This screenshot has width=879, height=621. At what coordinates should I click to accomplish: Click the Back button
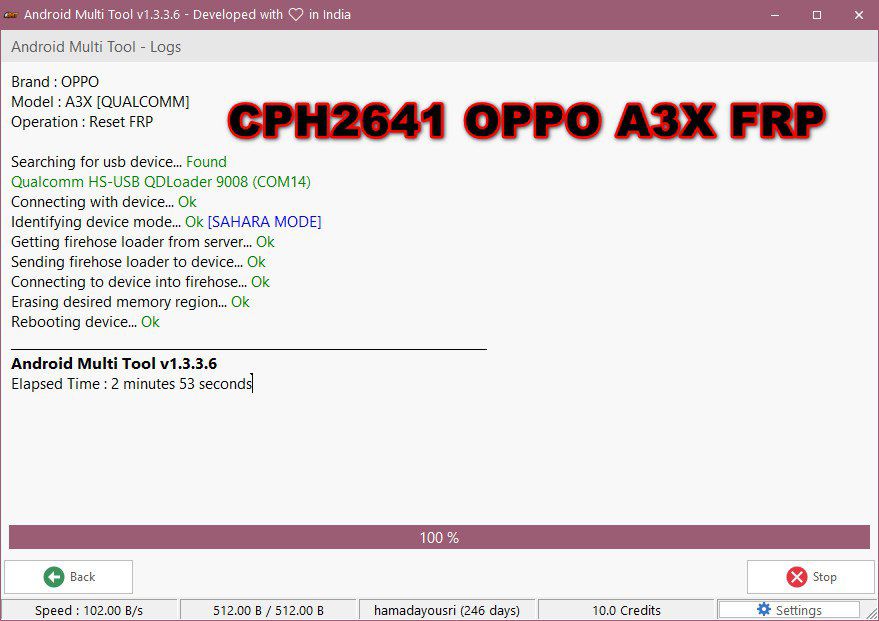coord(68,577)
